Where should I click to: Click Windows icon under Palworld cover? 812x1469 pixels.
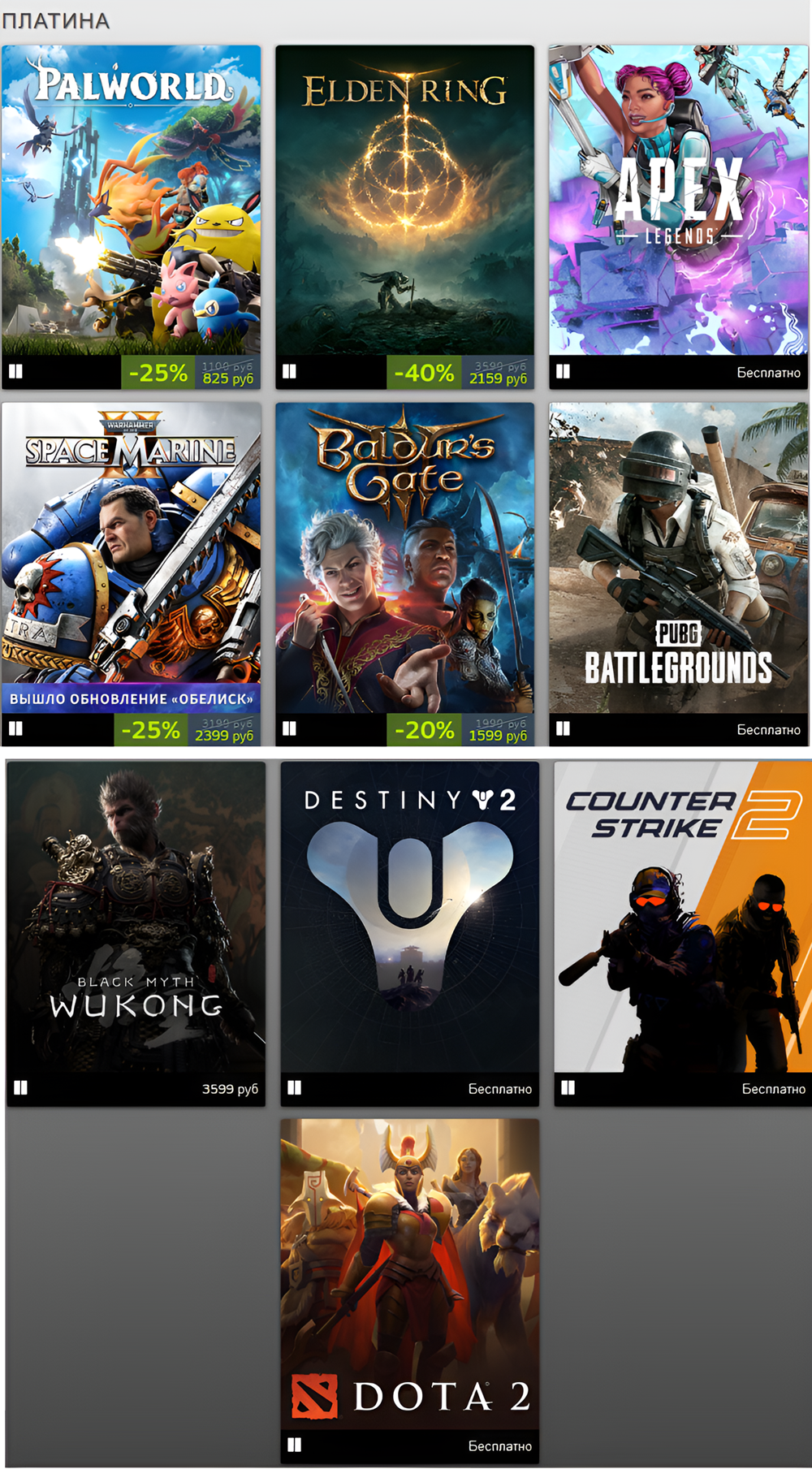coord(15,372)
